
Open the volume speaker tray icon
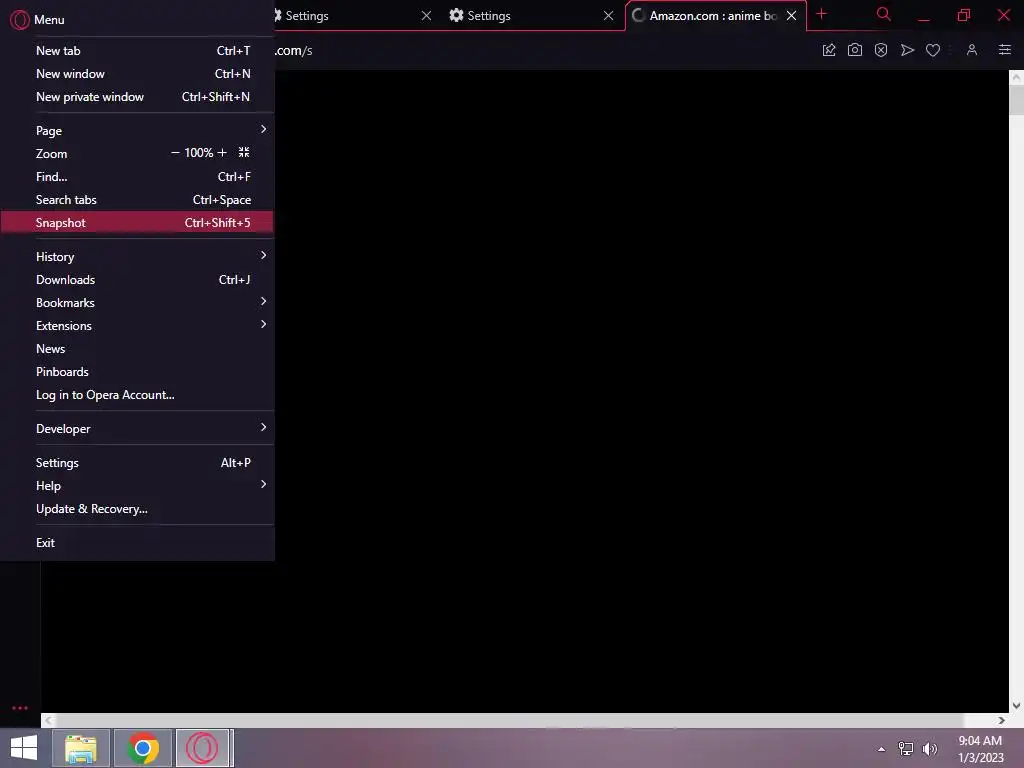(930, 749)
